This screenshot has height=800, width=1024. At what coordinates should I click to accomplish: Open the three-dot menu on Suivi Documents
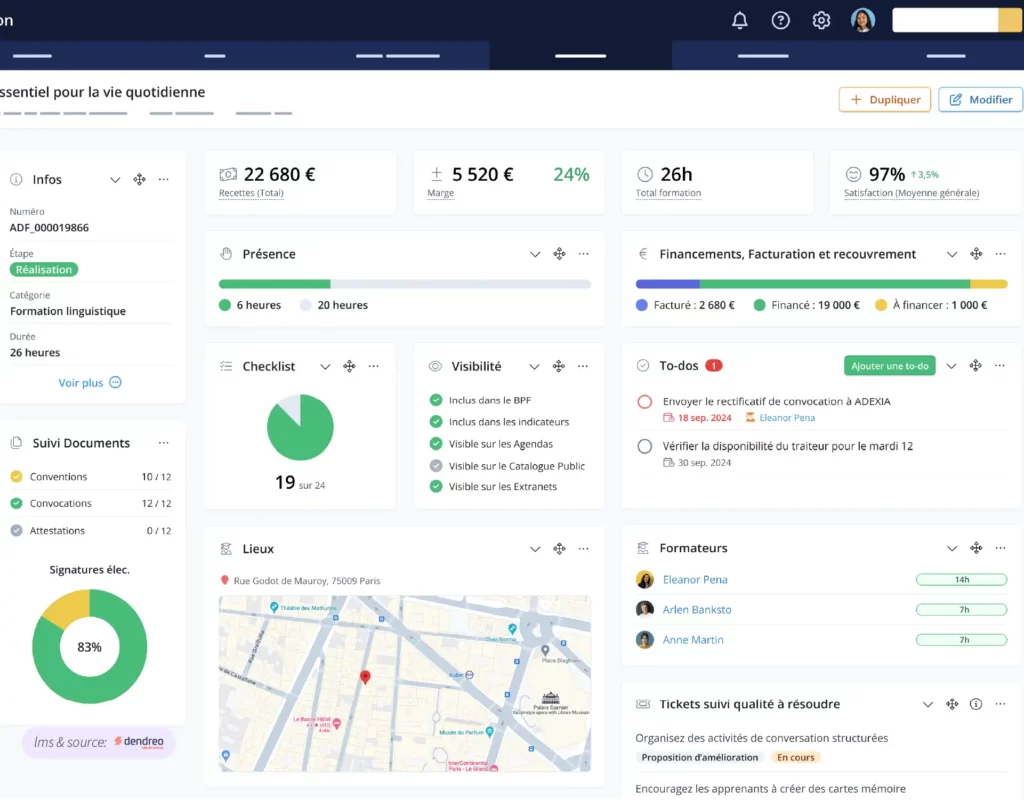pyautogui.click(x=164, y=443)
